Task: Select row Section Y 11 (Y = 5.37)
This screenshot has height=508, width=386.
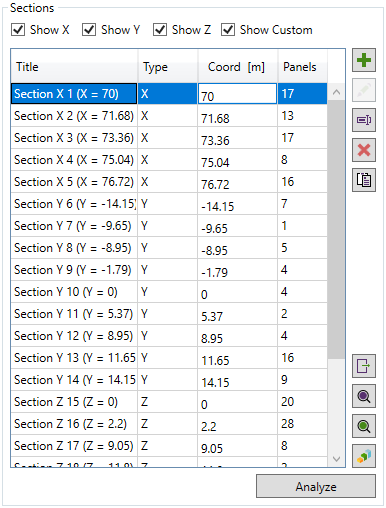Action: tap(169, 314)
